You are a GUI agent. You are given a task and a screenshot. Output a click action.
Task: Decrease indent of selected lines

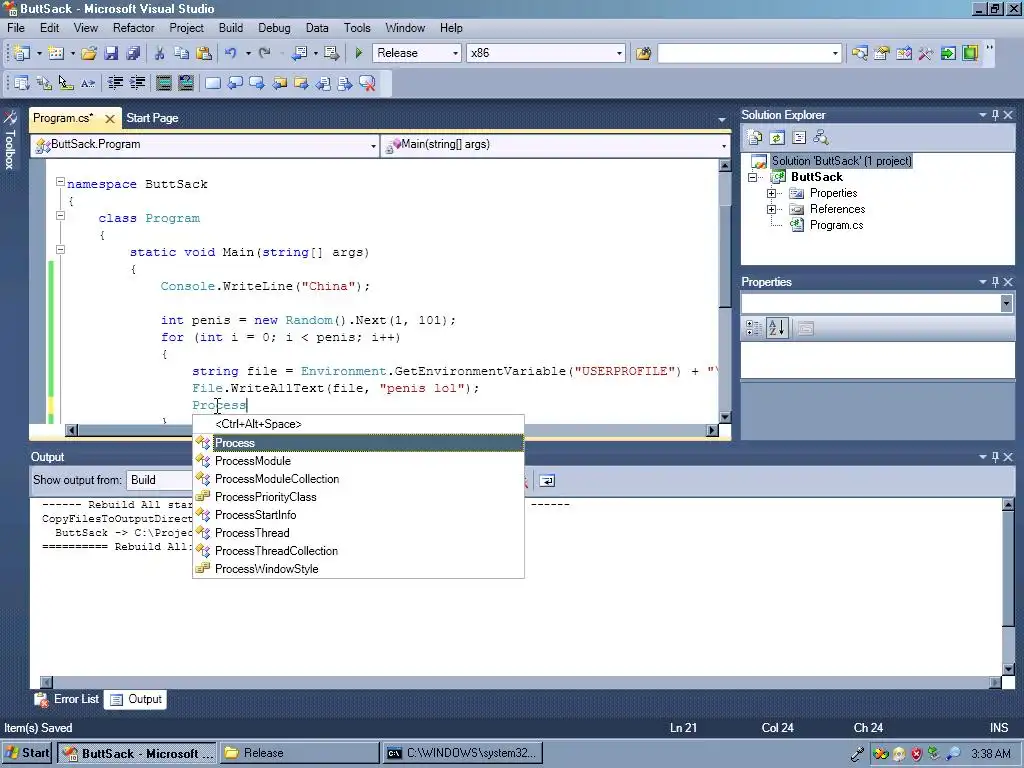116,83
